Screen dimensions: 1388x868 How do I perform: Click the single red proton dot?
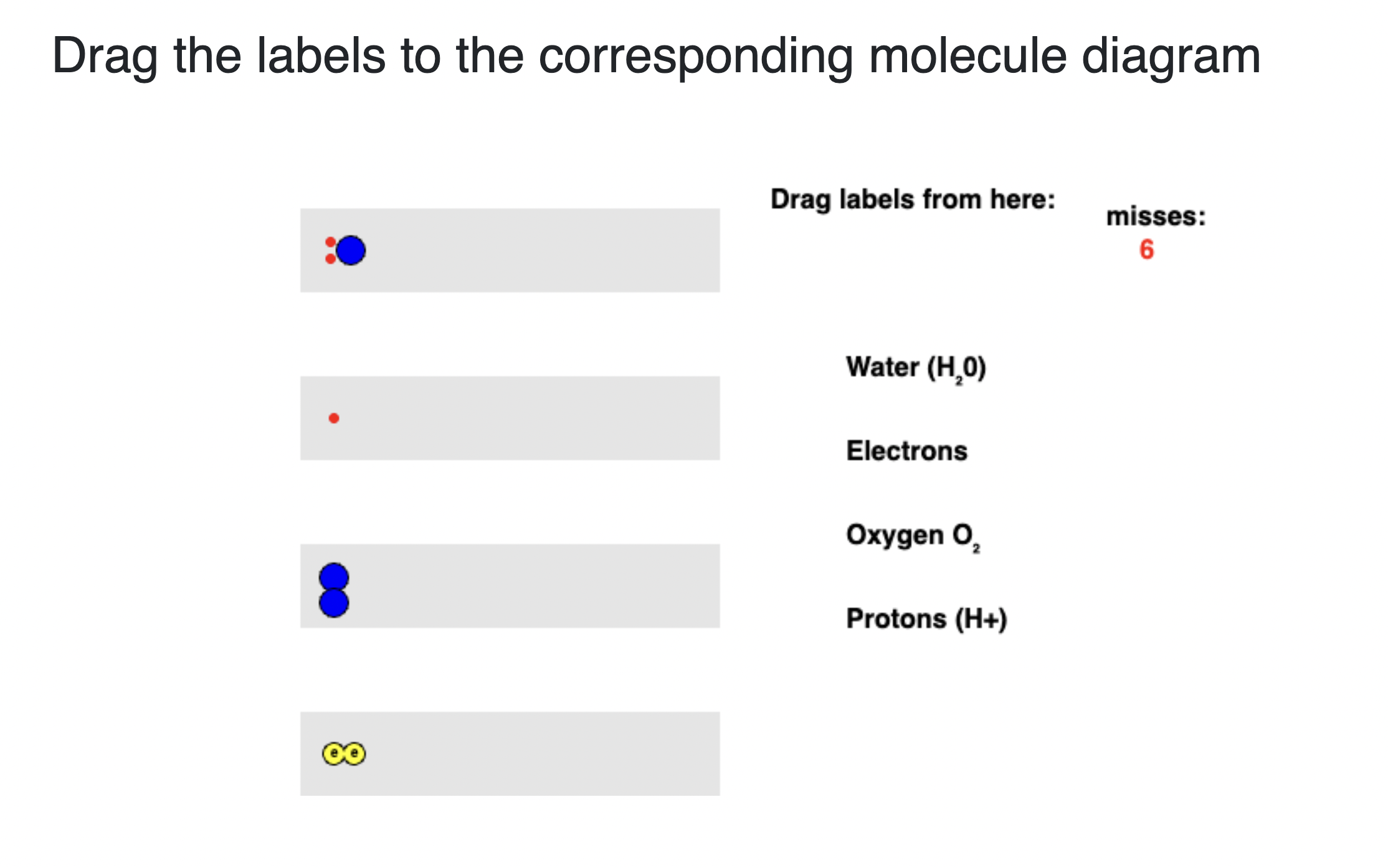pyautogui.click(x=334, y=418)
